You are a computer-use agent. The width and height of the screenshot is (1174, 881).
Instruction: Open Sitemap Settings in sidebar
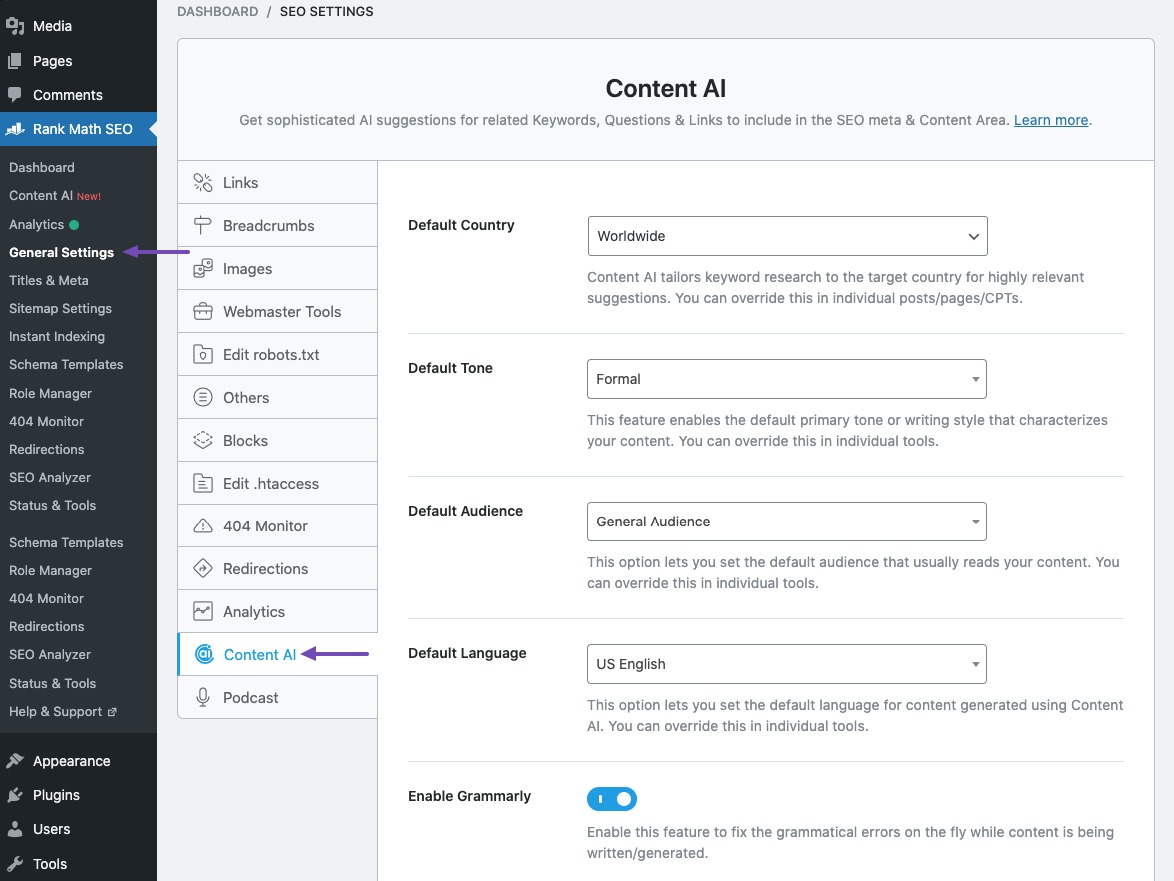point(60,308)
